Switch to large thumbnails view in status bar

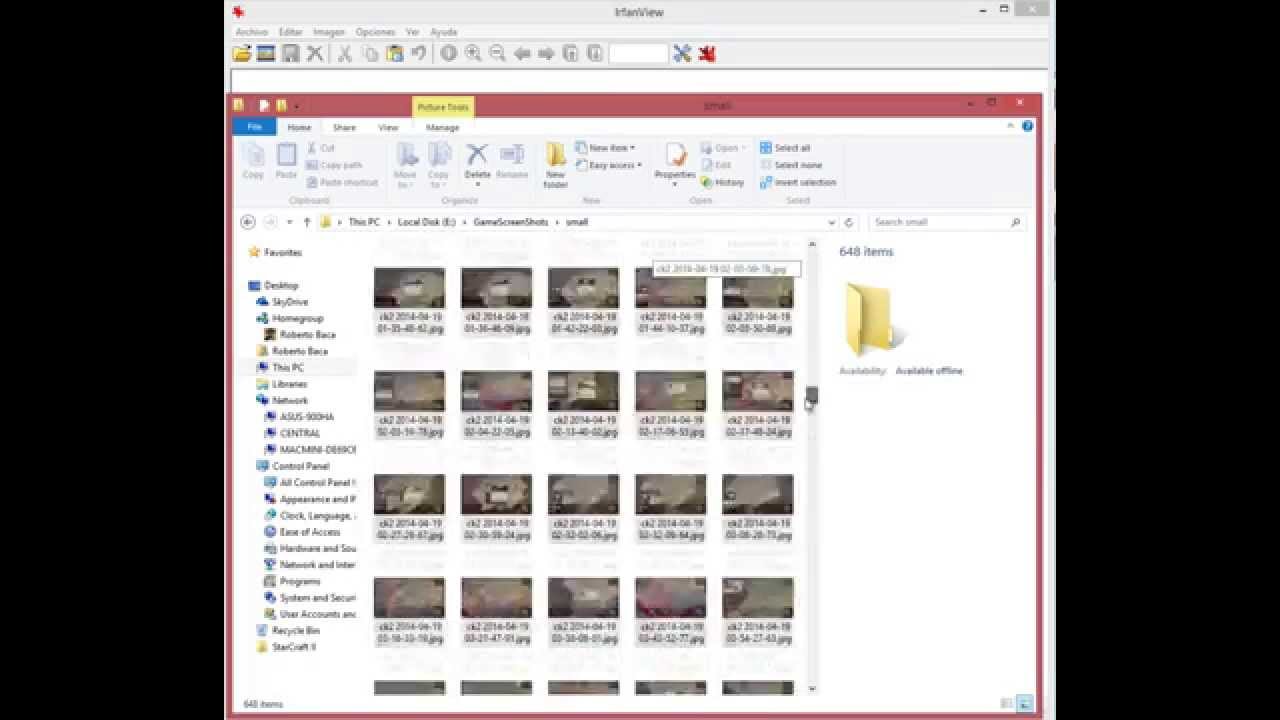pyautogui.click(x=1025, y=704)
